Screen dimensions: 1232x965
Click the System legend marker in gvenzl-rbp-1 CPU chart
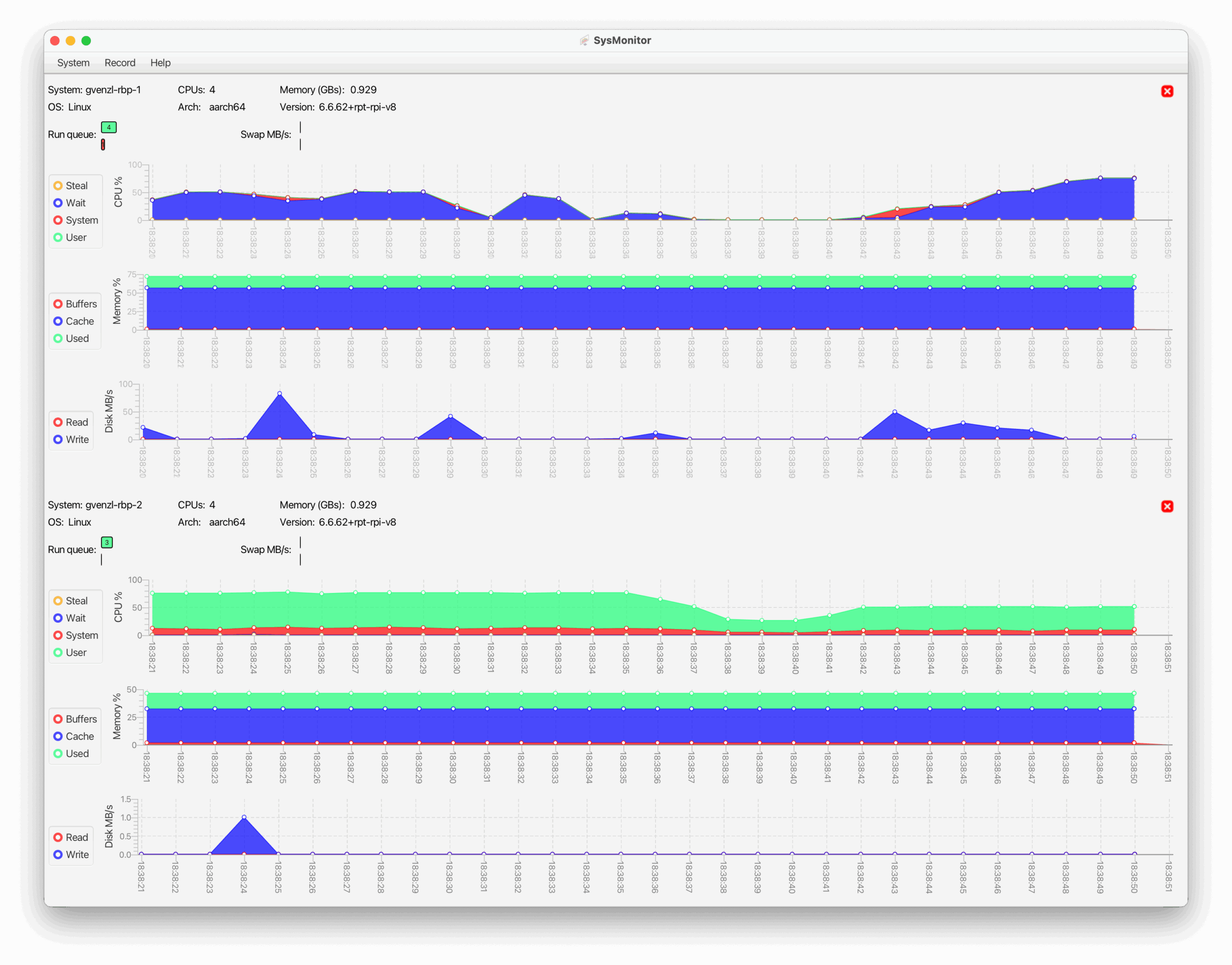click(58, 220)
